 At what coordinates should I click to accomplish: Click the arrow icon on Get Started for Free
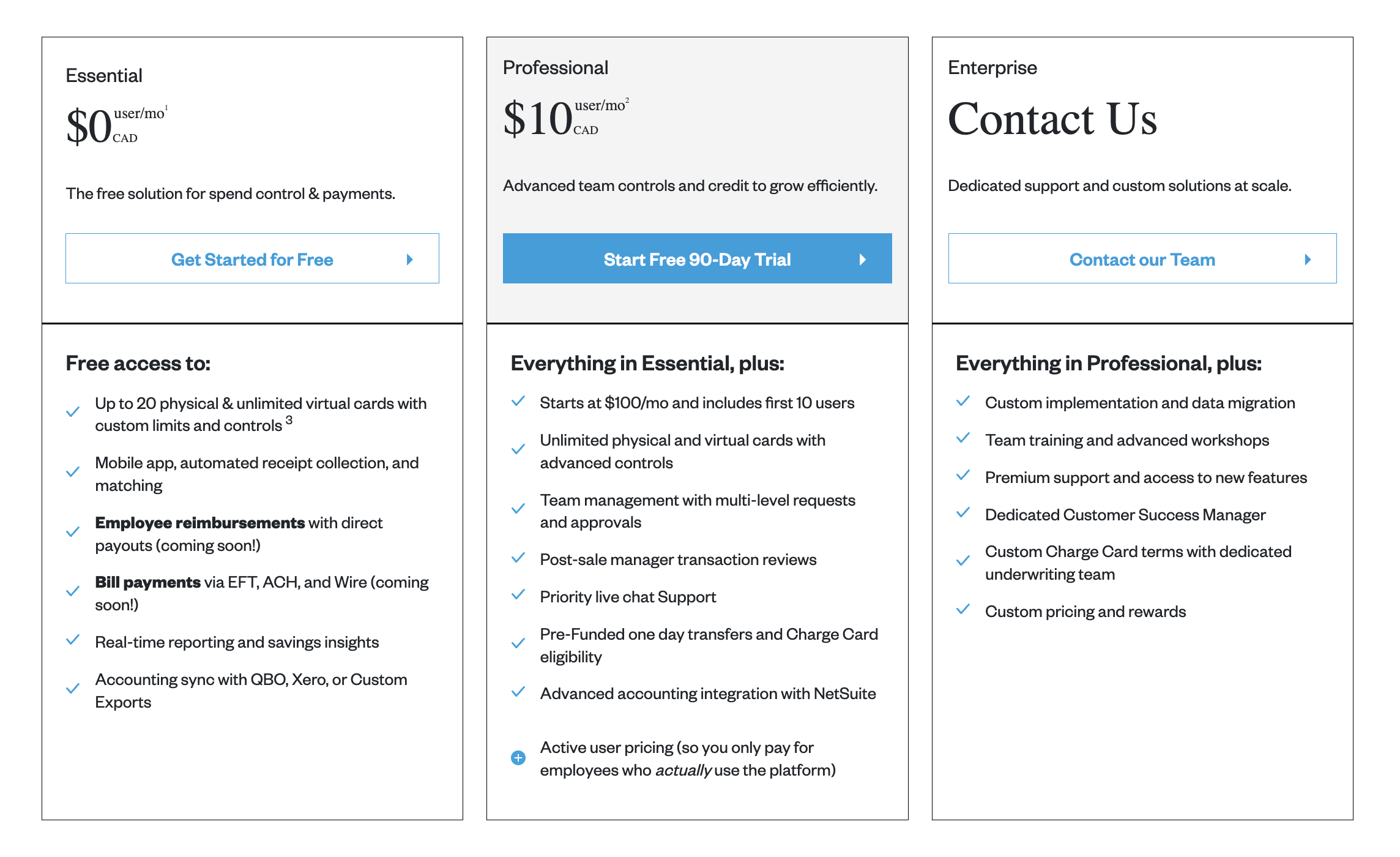pos(410,260)
